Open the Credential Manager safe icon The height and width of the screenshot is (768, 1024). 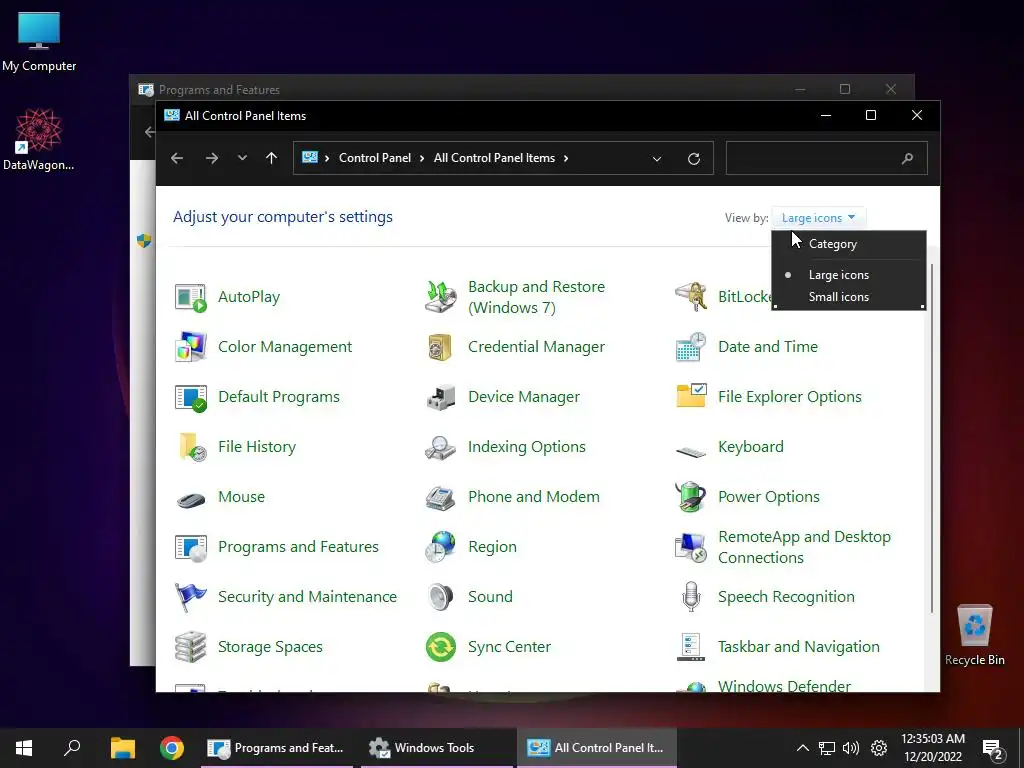tap(441, 347)
